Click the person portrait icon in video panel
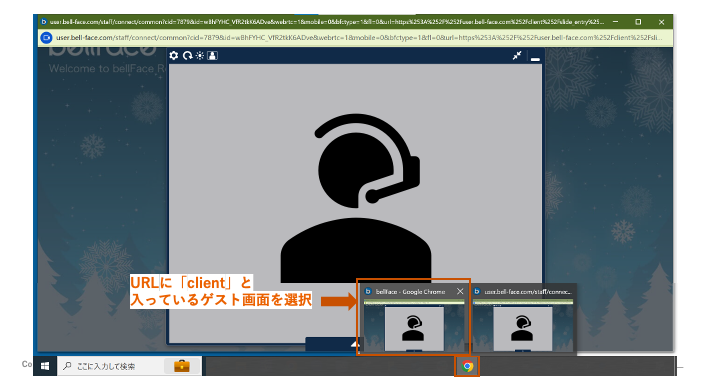Image resolution: width=710 pixels, height=385 pixels. click(212, 55)
